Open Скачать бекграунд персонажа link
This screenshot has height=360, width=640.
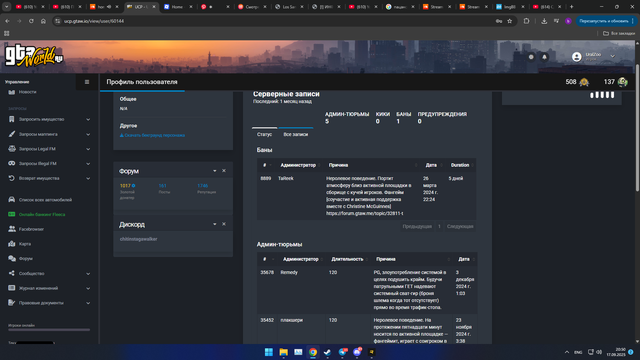coord(152,135)
